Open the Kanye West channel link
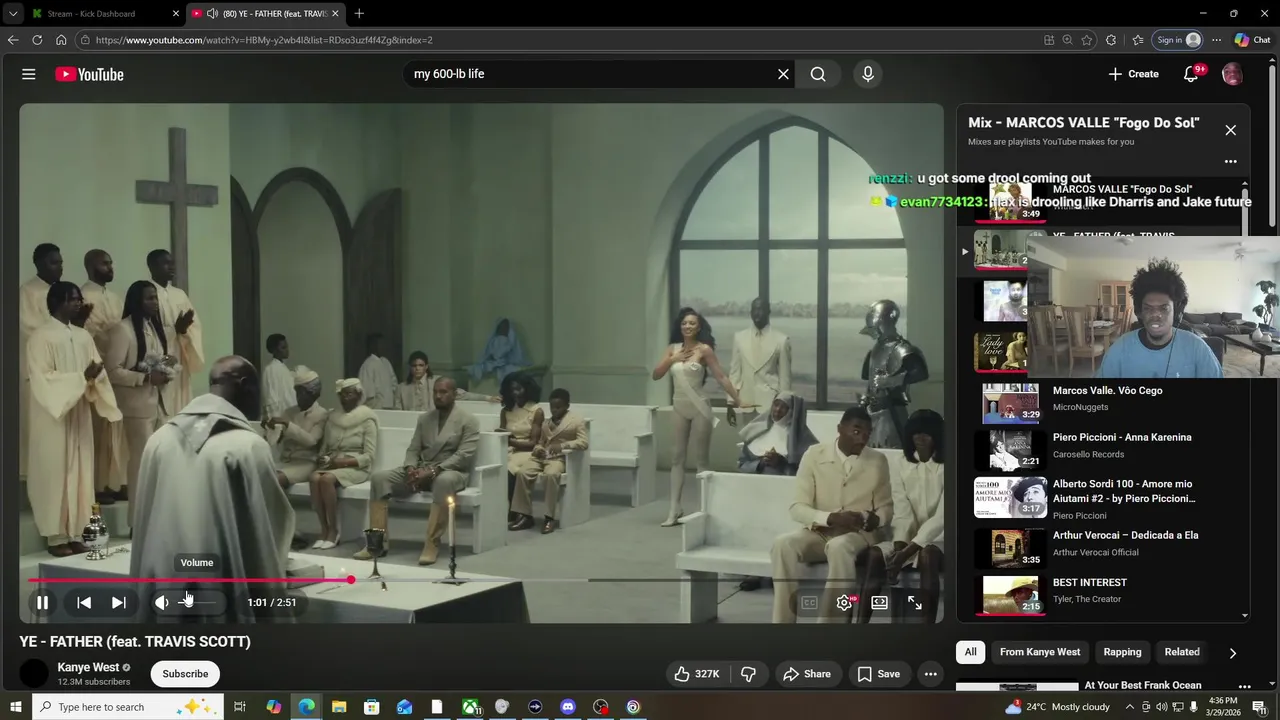 click(x=88, y=667)
